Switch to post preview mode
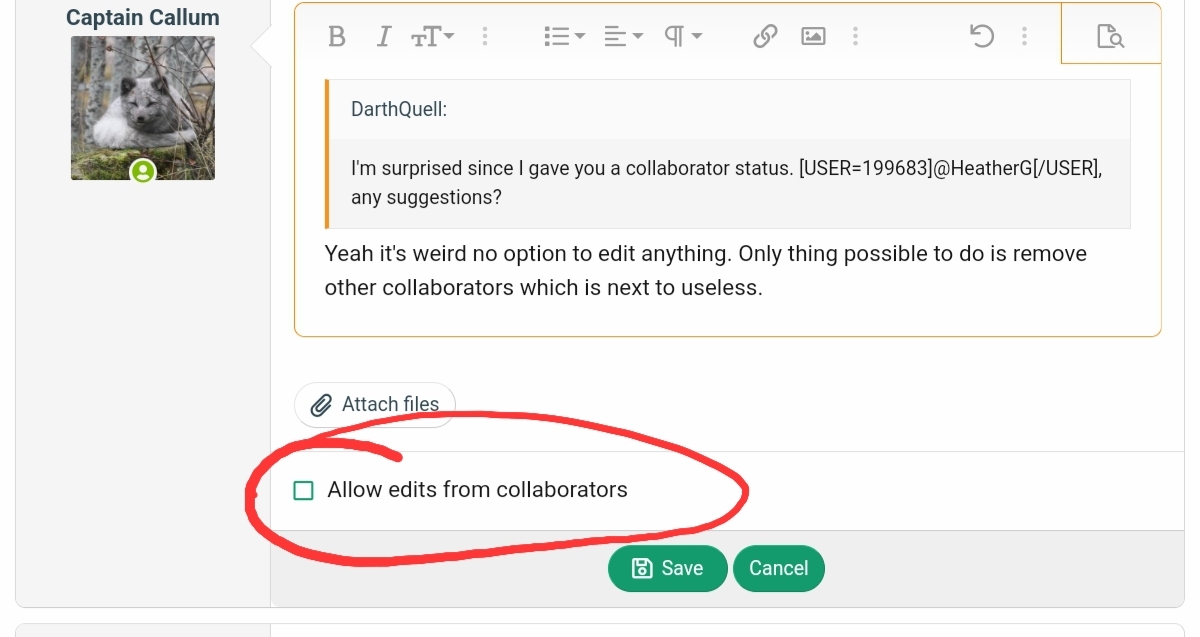Viewport: 1200px width, 637px height. pyautogui.click(x=1110, y=37)
